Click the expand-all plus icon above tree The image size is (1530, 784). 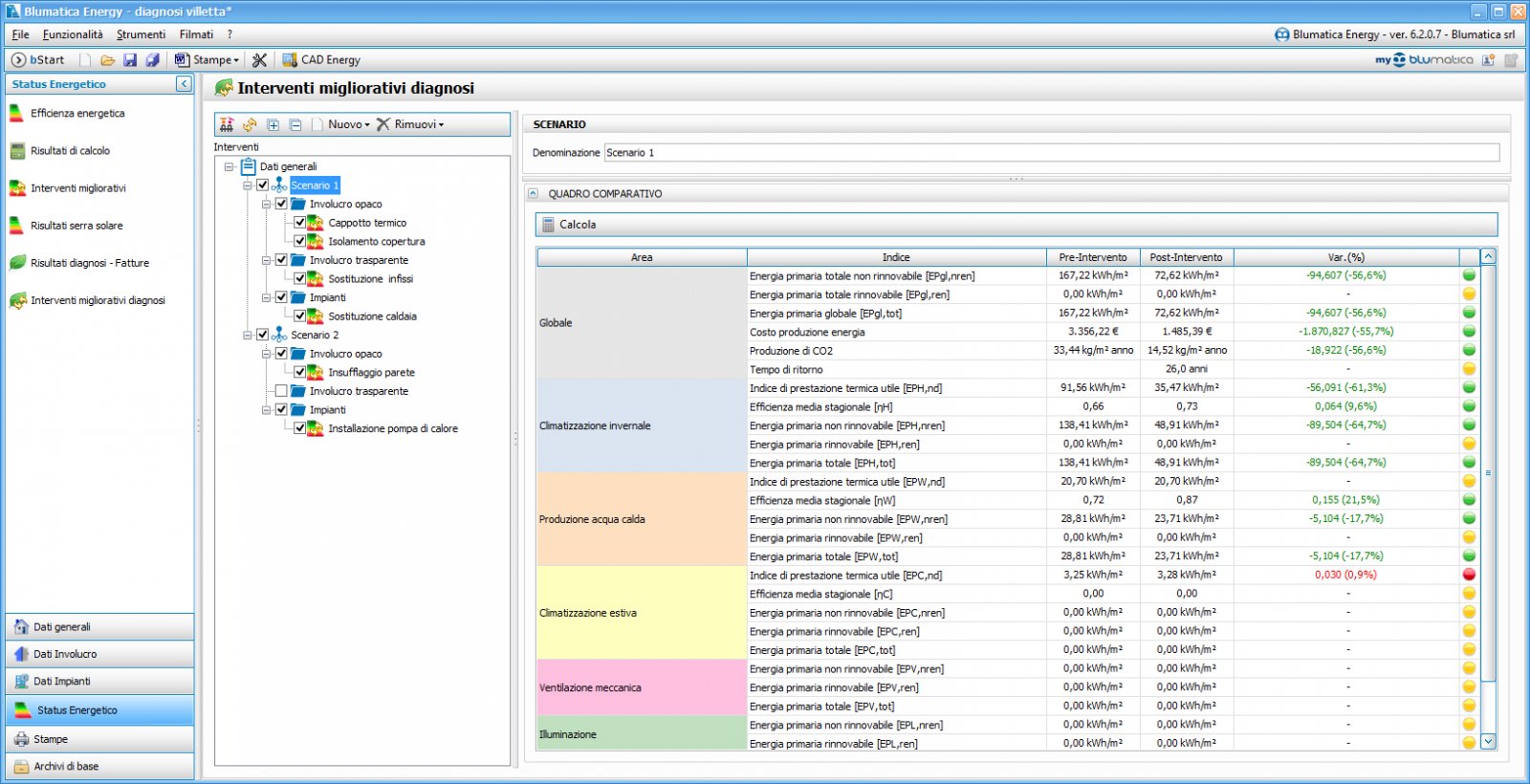(x=273, y=125)
